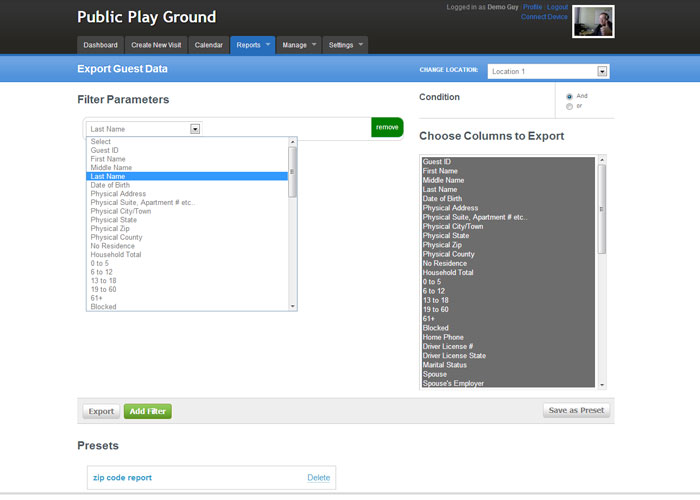Choose Middle Name in filter dropdown list
700x500 pixels.
pos(187,168)
